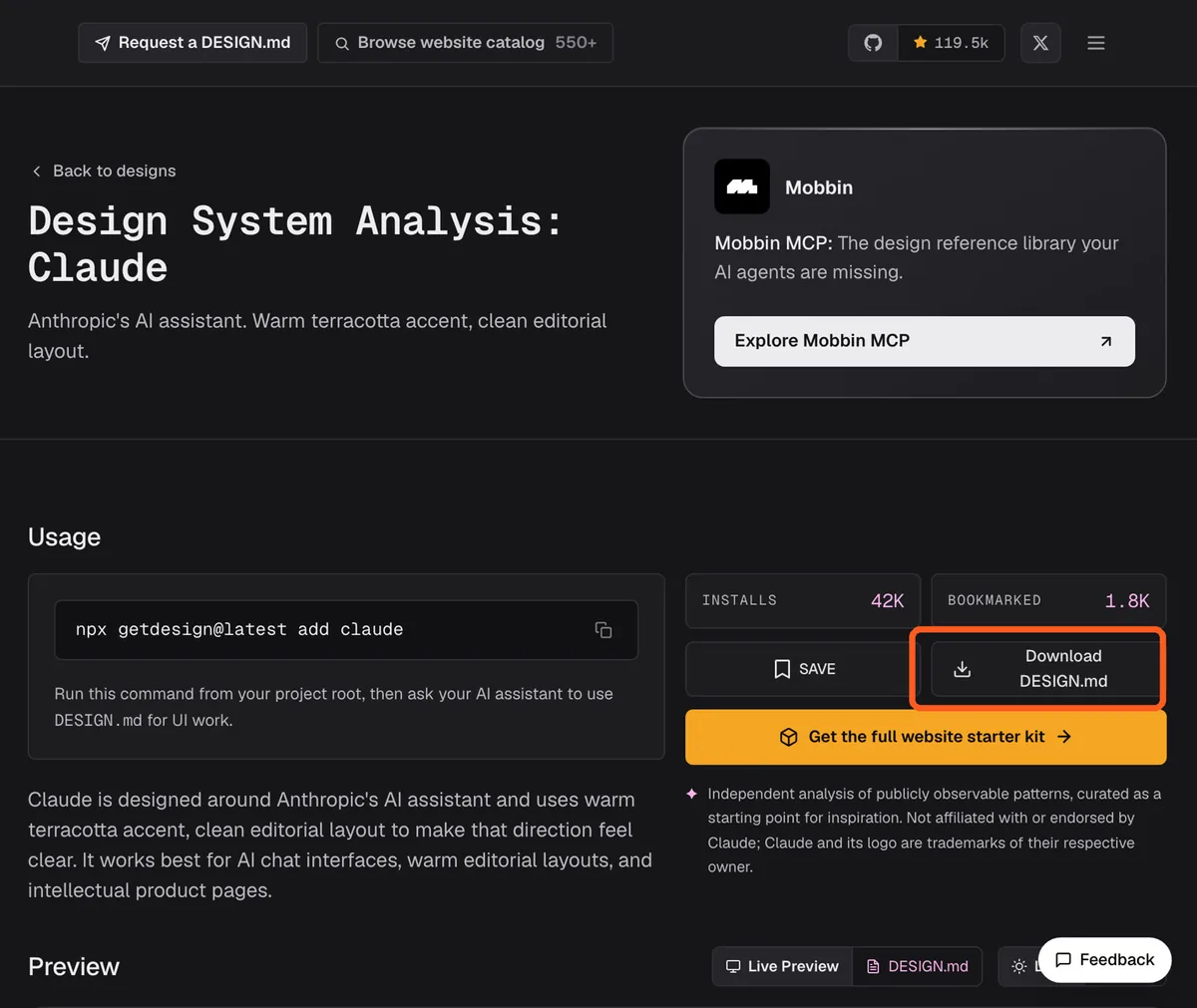The height and width of the screenshot is (1008, 1197).
Task: Click Download DESIGN.md button
Action: click(1046, 669)
